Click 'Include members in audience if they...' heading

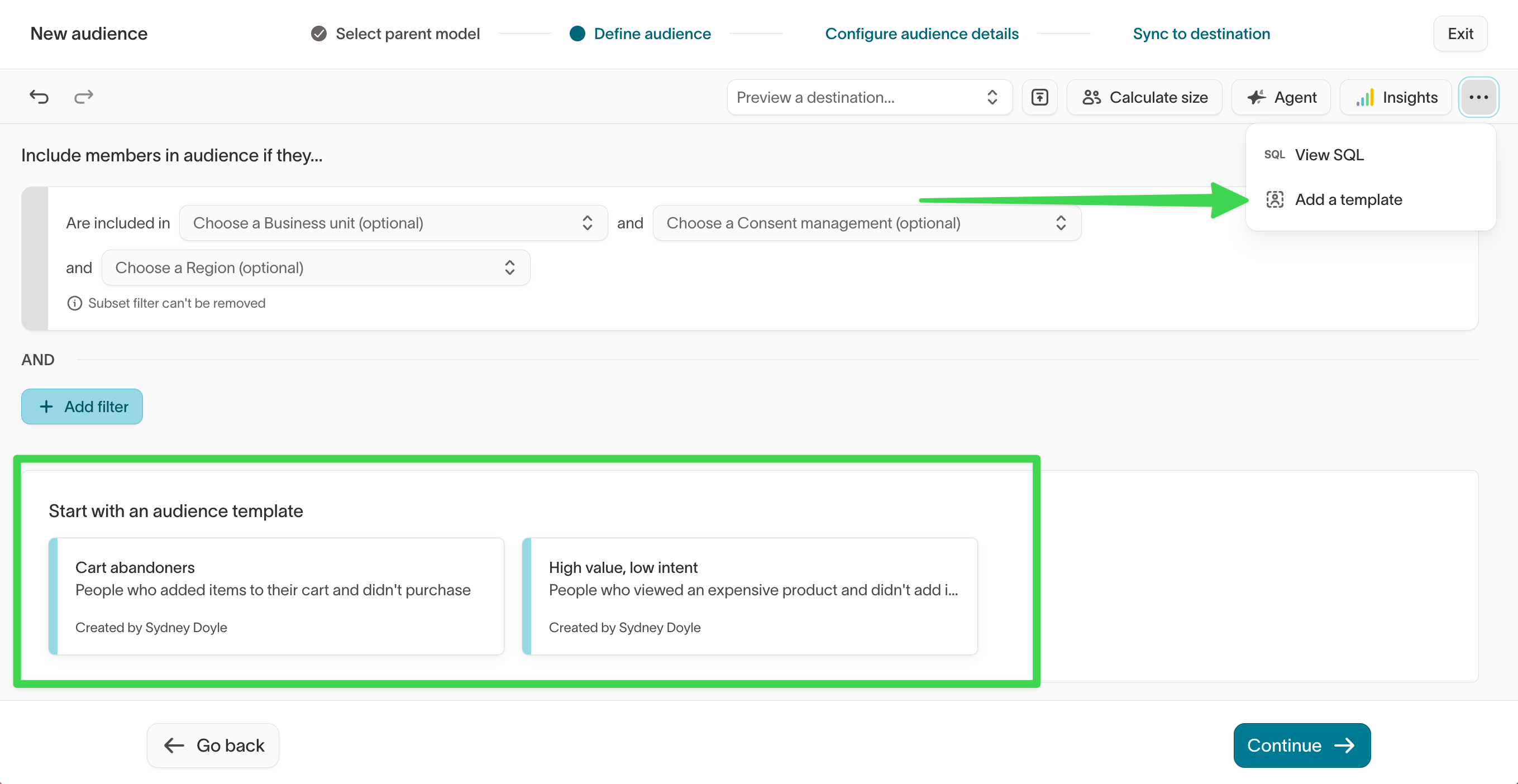click(172, 155)
